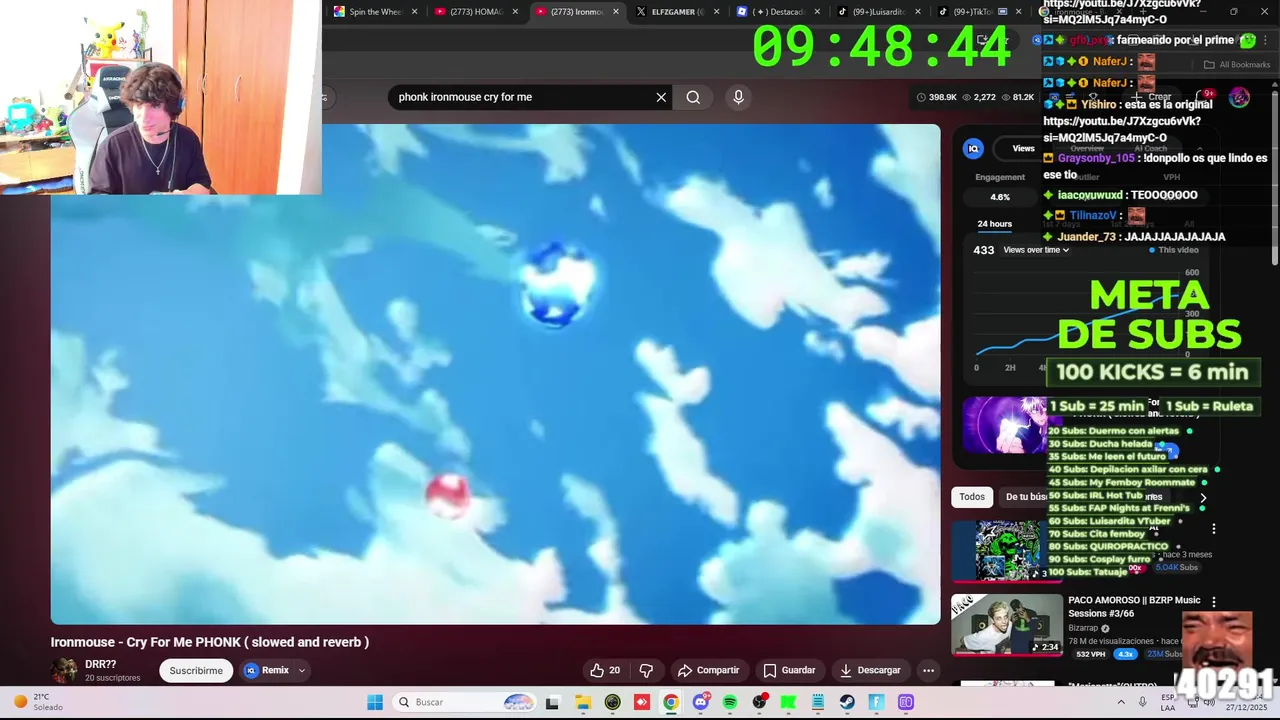Open the YouTube account avatar menu
This screenshot has width=1280, height=720.
[1239, 97]
